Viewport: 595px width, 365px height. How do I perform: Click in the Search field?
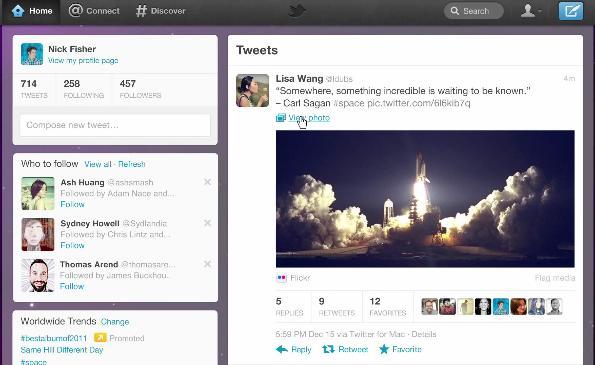click(x=474, y=11)
